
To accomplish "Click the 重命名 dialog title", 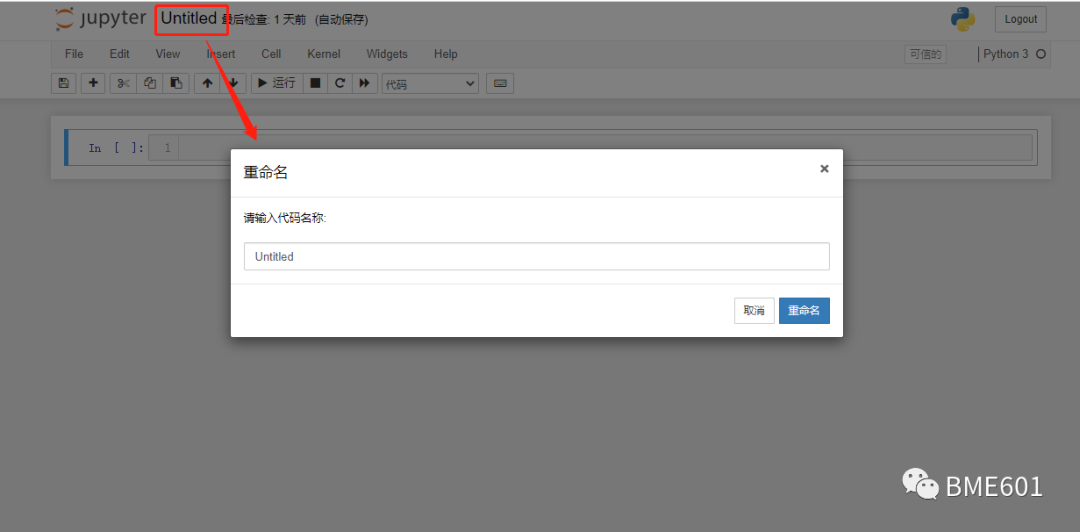I will click(x=266, y=173).
